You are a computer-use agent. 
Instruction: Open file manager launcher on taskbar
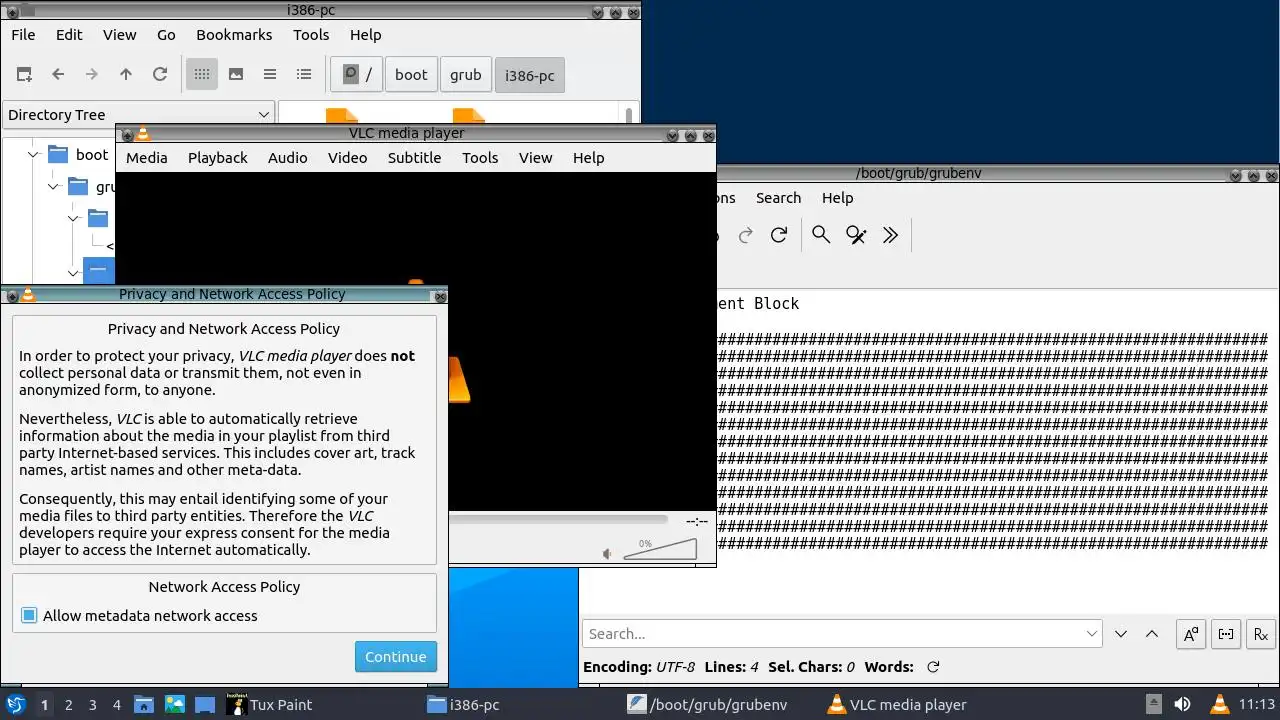coord(143,704)
